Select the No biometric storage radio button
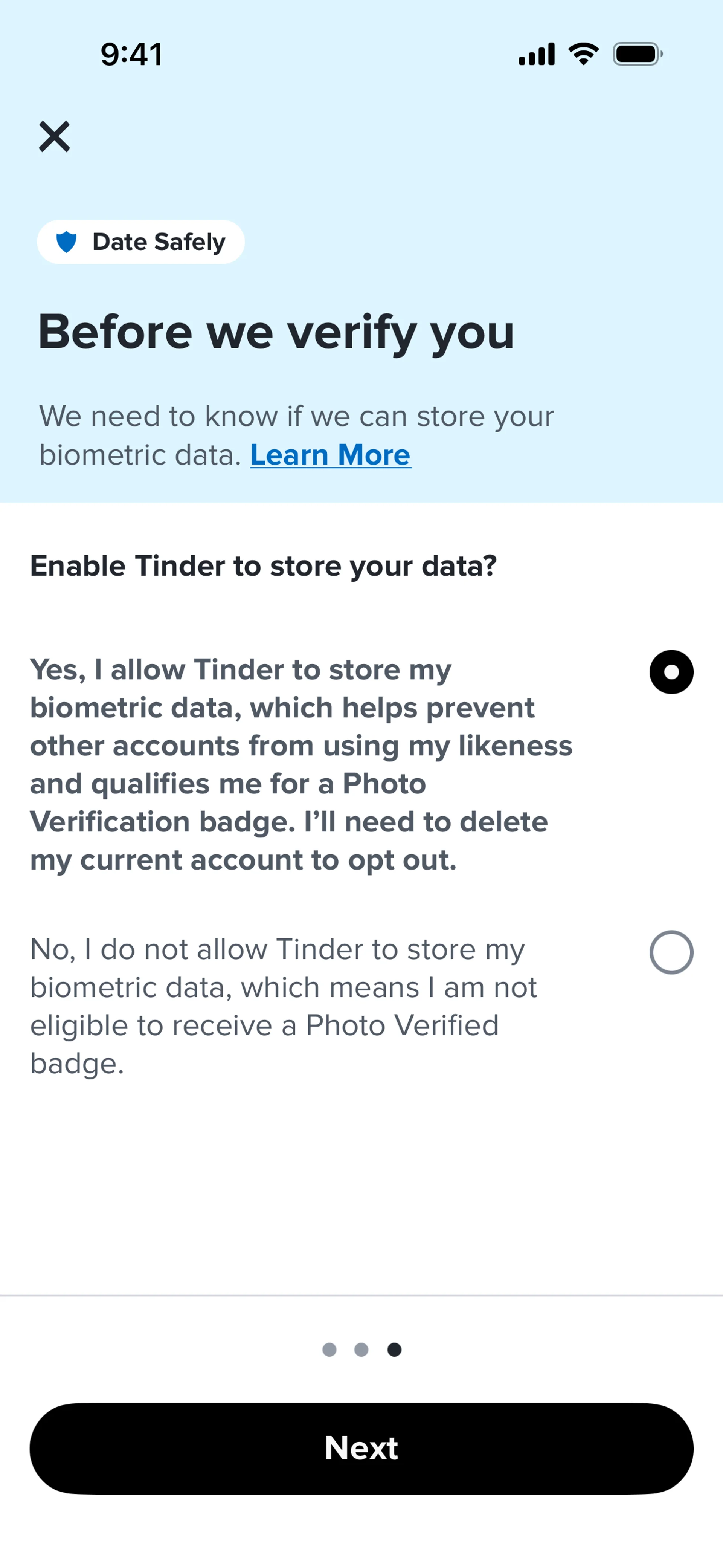Viewport: 723px width, 1568px height. [x=671, y=952]
